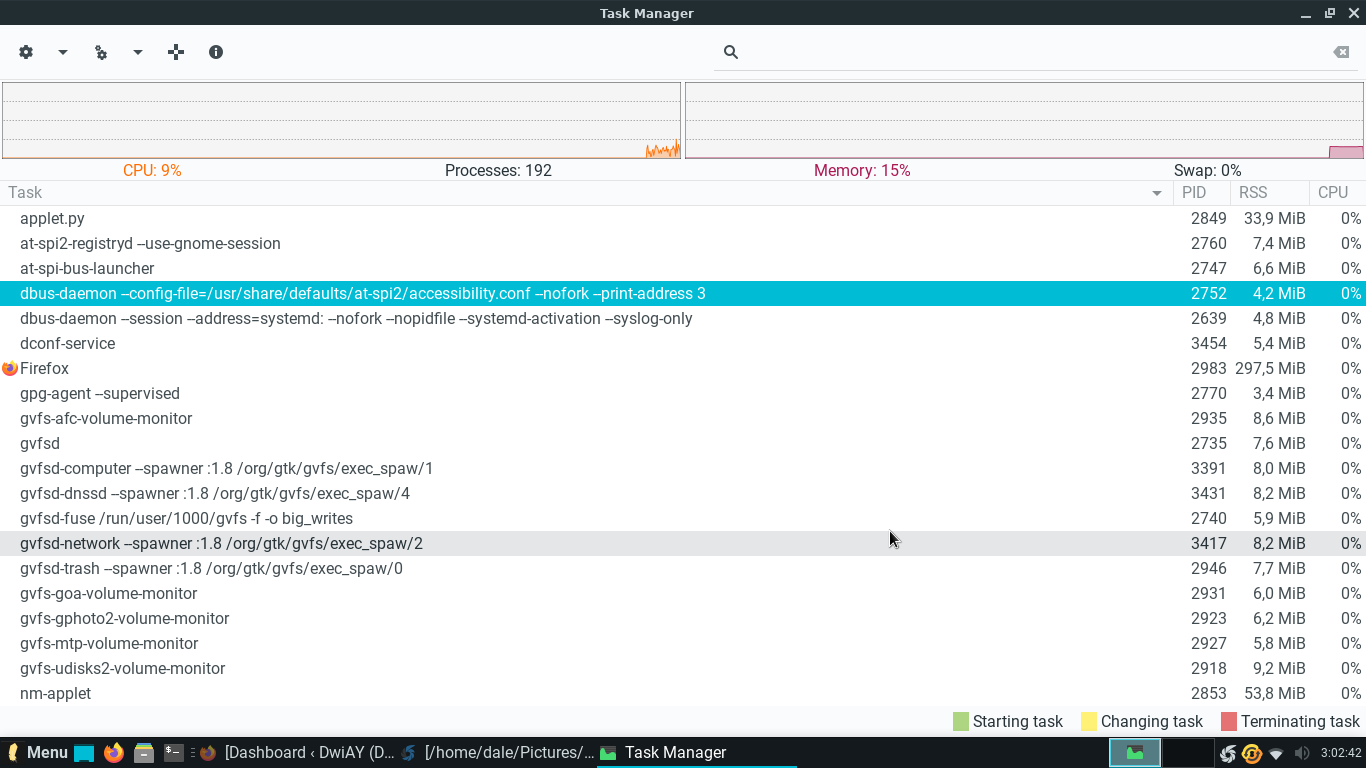Click the 297,5 MiB RSS value
This screenshot has width=1366, height=768.
pyautogui.click(x=1270, y=368)
